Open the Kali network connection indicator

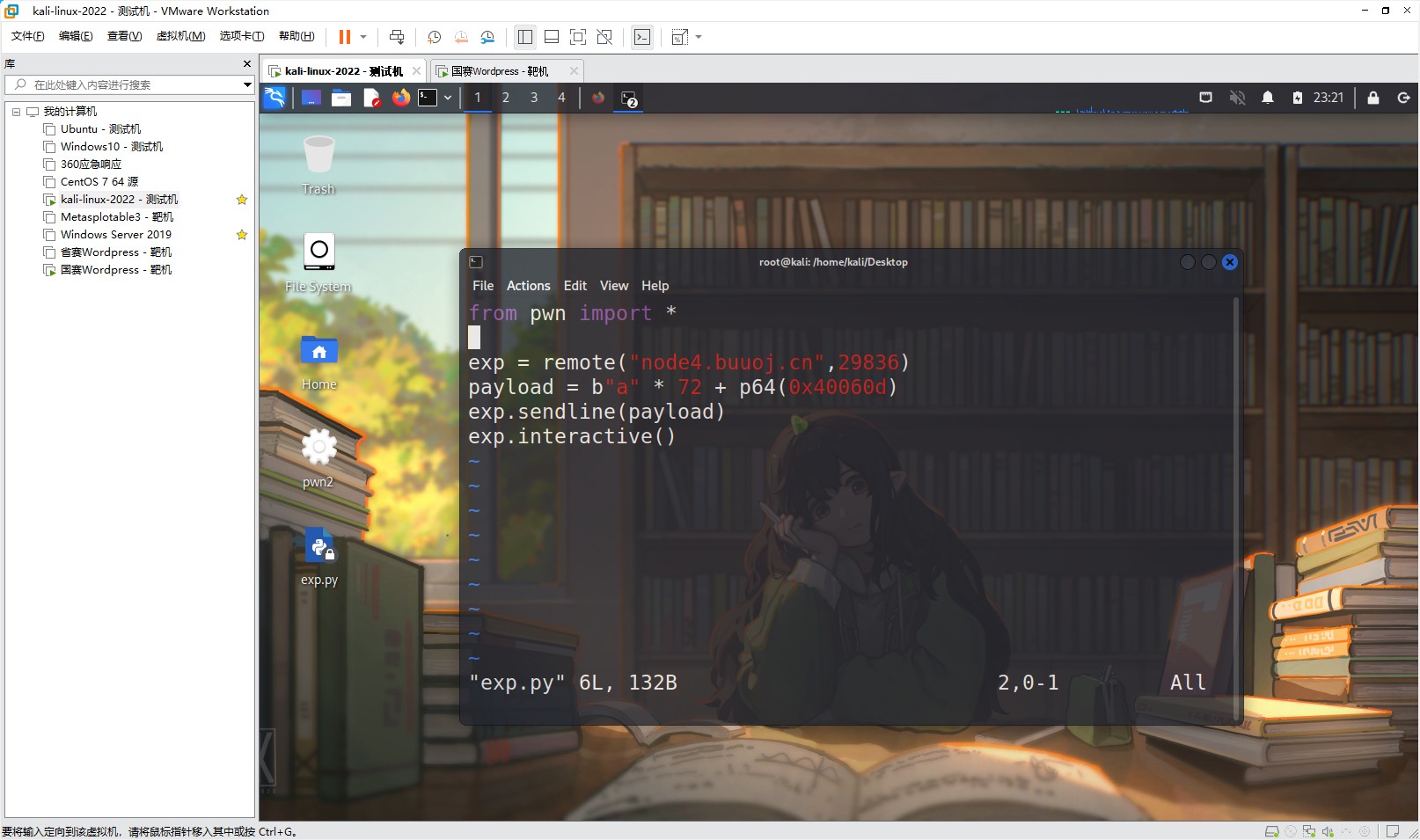(1205, 98)
